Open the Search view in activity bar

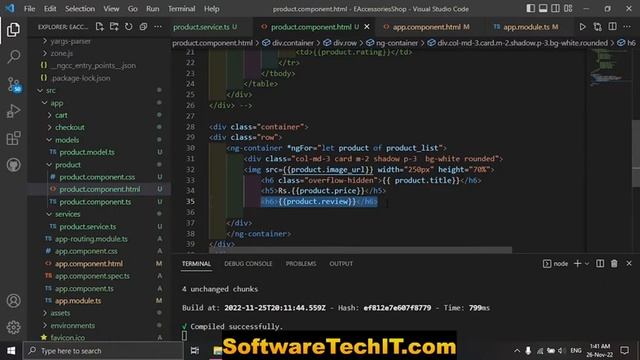point(13,56)
